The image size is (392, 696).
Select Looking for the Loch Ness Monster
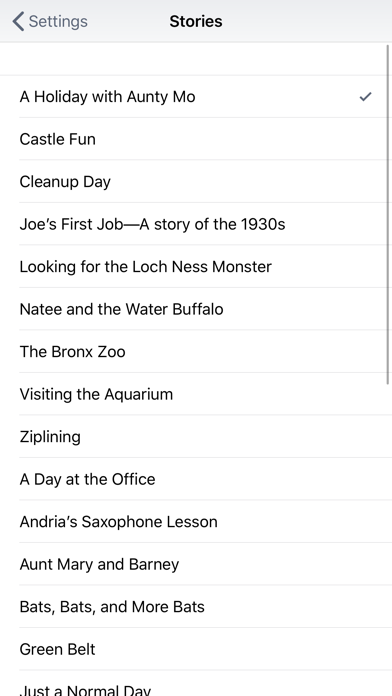point(196,267)
